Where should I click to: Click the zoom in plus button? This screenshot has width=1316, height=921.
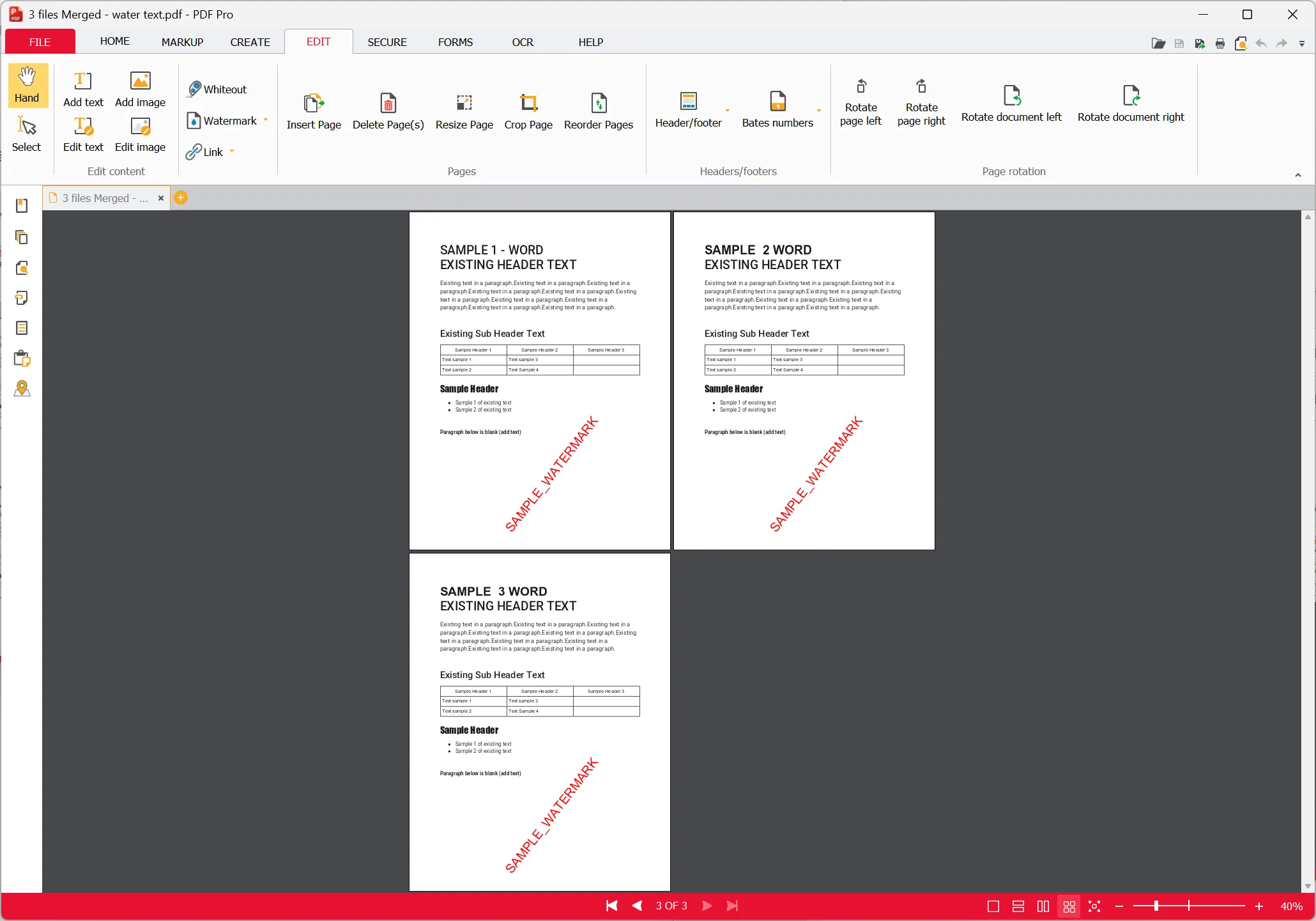[1259, 906]
